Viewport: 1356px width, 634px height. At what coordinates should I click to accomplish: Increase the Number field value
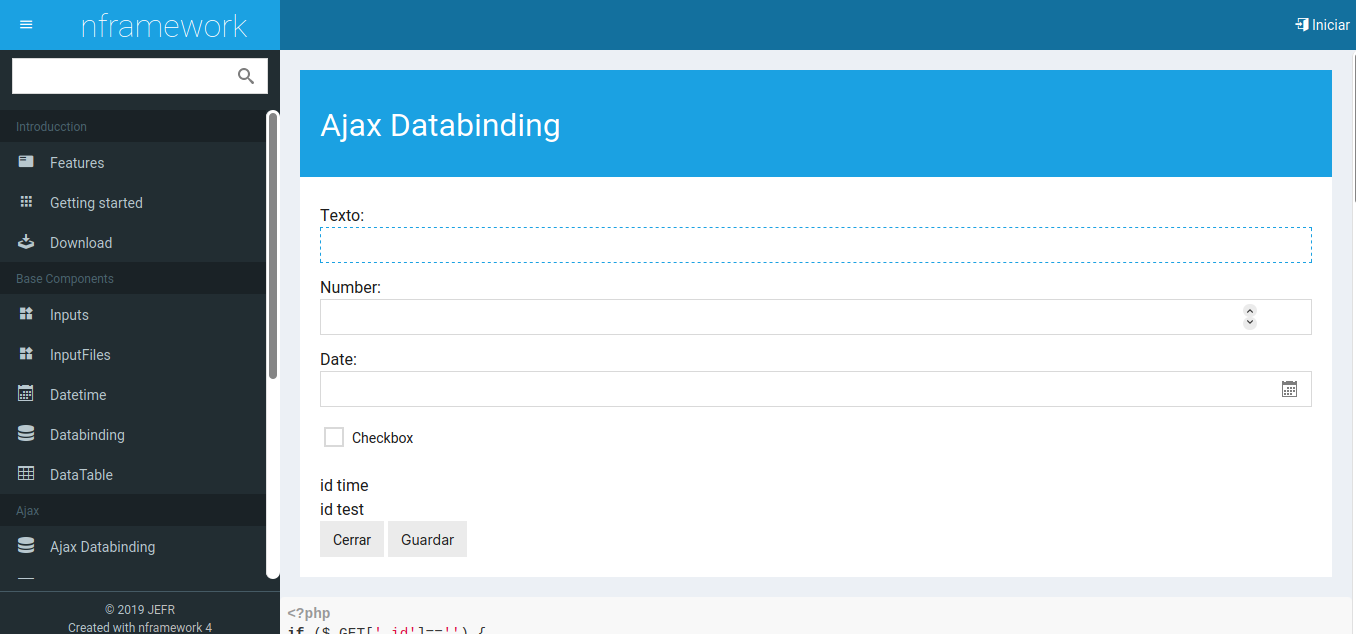pyautogui.click(x=1249, y=311)
